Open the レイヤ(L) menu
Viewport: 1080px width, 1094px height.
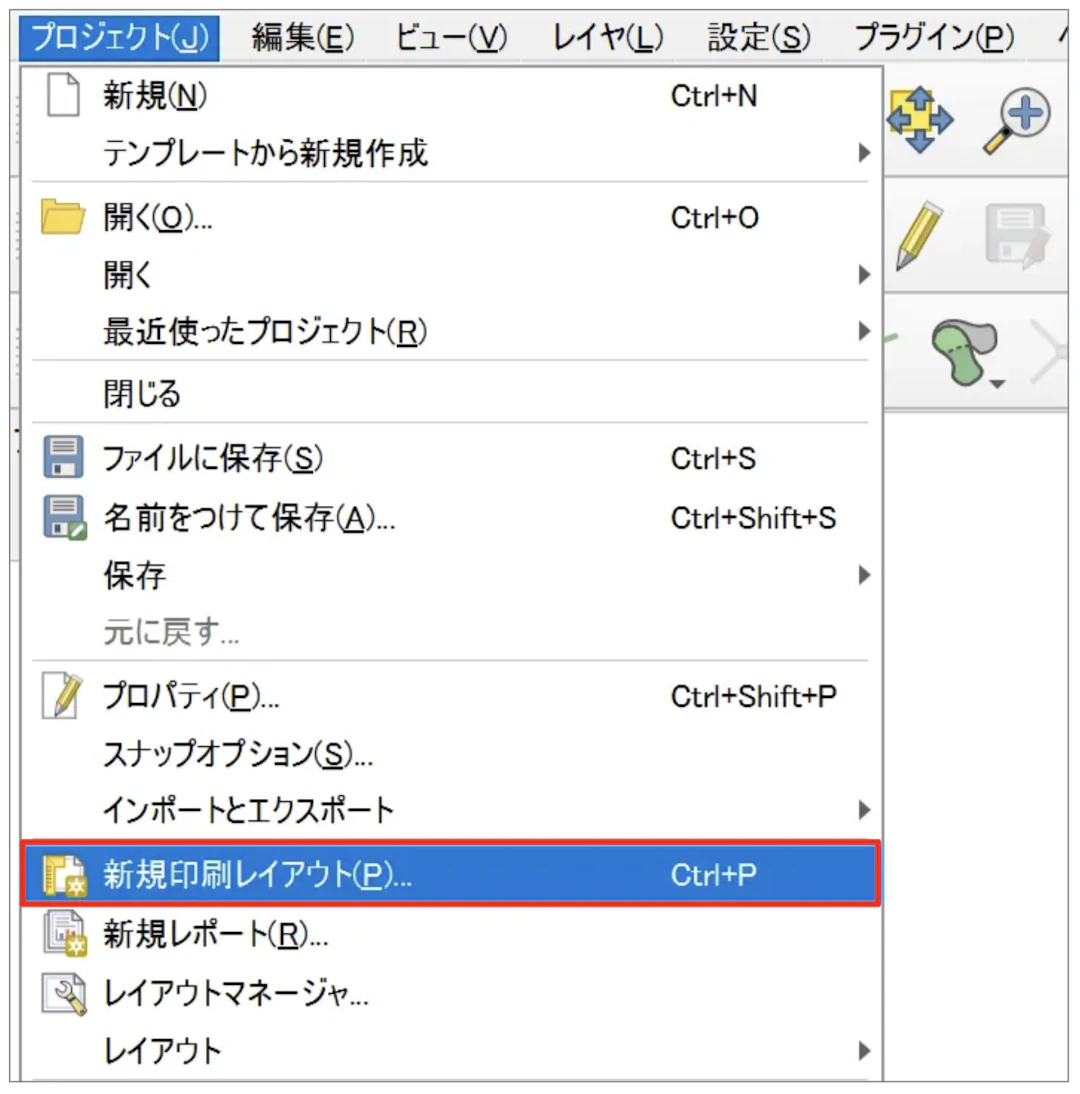[x=608, y=38]
